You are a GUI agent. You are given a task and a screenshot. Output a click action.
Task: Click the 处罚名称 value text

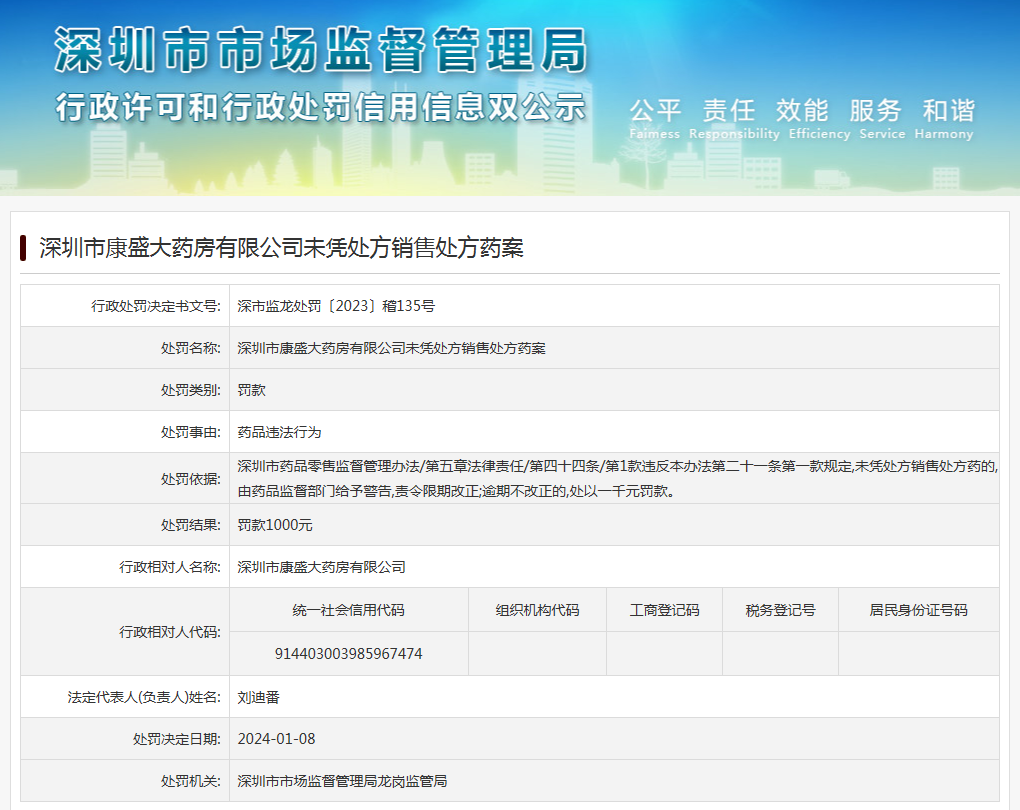click(391, 348)
